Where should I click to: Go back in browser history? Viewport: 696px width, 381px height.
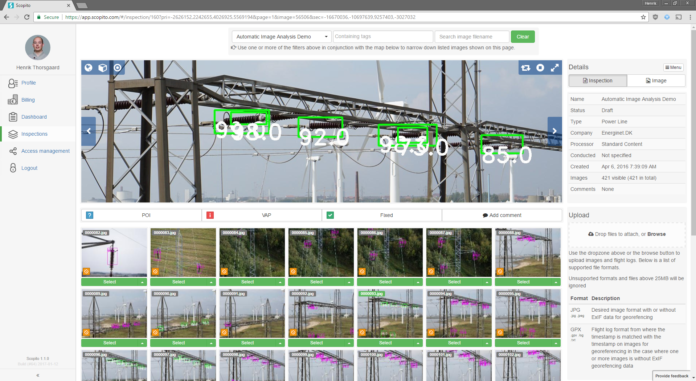(6, 17)
